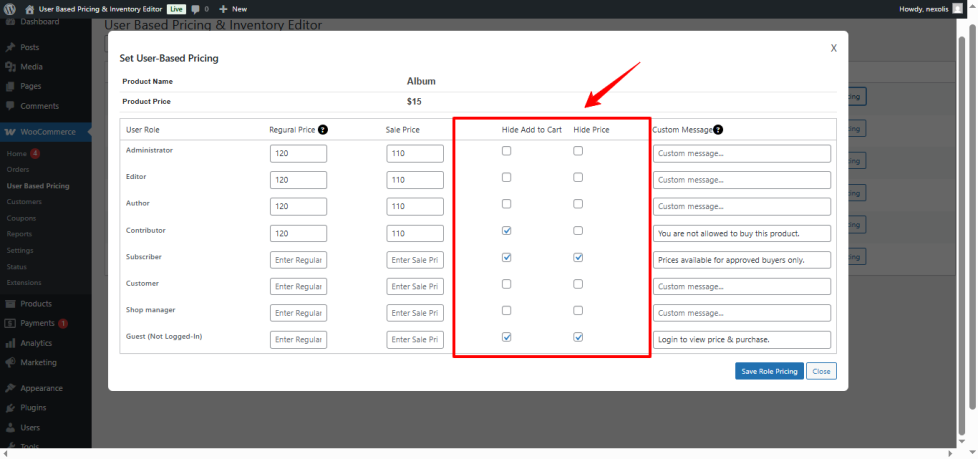
Task: Click Administrator custom message field
Action: (742, 153)
